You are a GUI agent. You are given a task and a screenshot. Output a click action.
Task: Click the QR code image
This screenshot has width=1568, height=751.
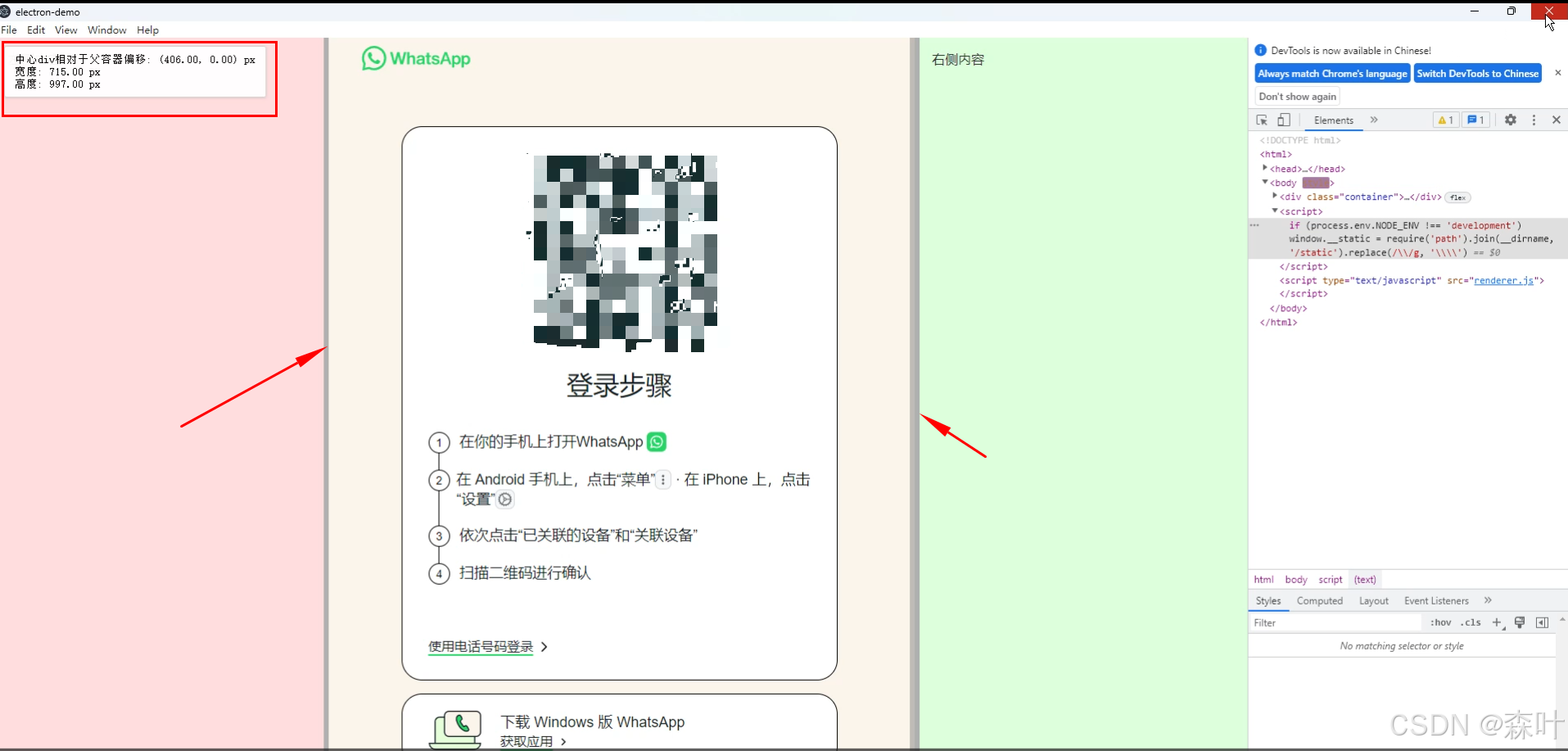624,252
